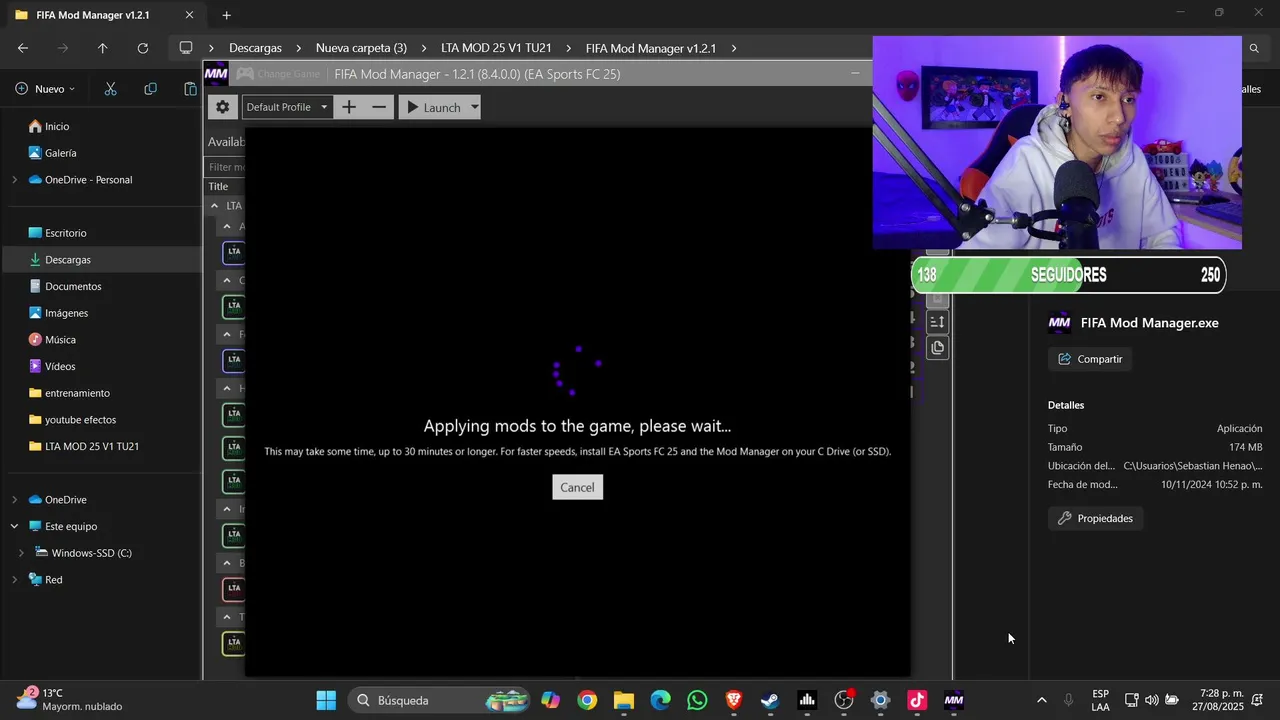The width and height of the screenshot is (1280, 720).
Task: Open OBS Studio from the taskbar
Action: [844, 700]
